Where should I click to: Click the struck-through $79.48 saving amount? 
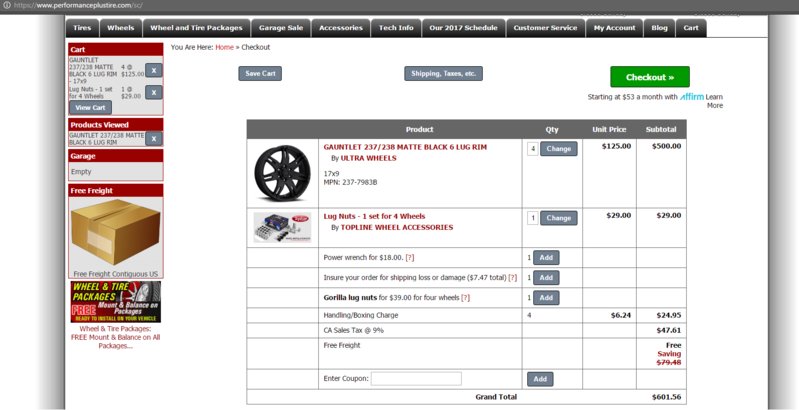pyautogui.click(x=669, y=363)
